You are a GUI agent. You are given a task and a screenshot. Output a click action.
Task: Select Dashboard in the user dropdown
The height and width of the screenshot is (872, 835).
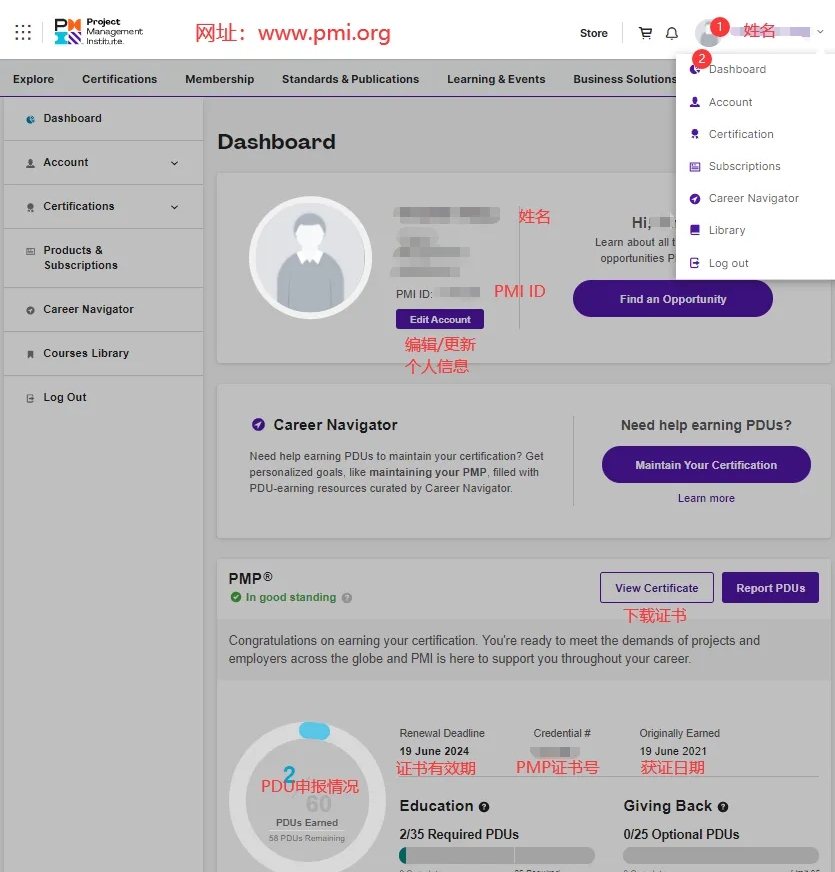coord(737,69)
